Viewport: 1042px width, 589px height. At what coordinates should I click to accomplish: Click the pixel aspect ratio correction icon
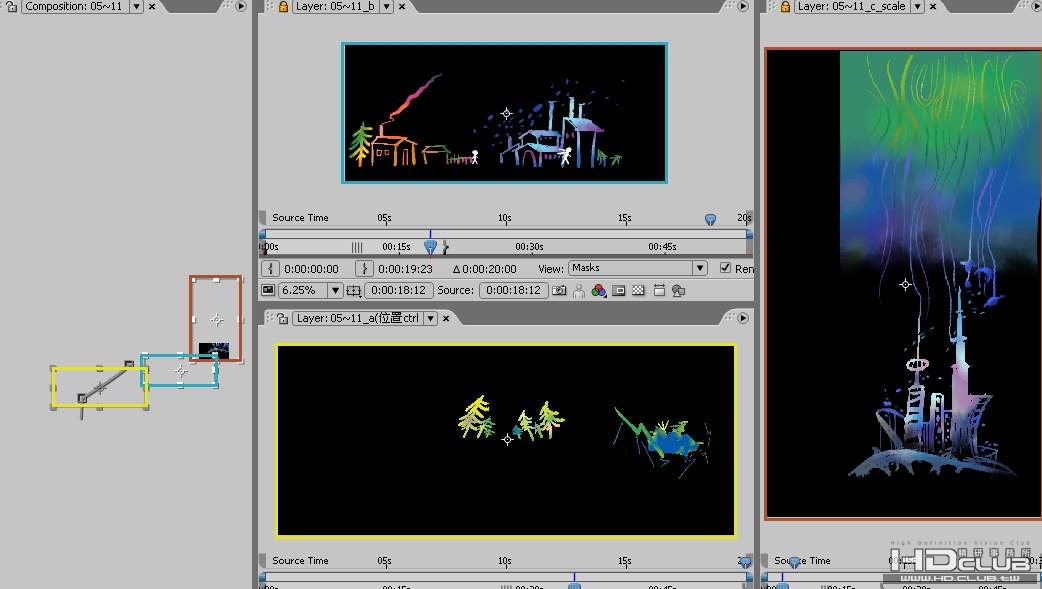point(659,291)
